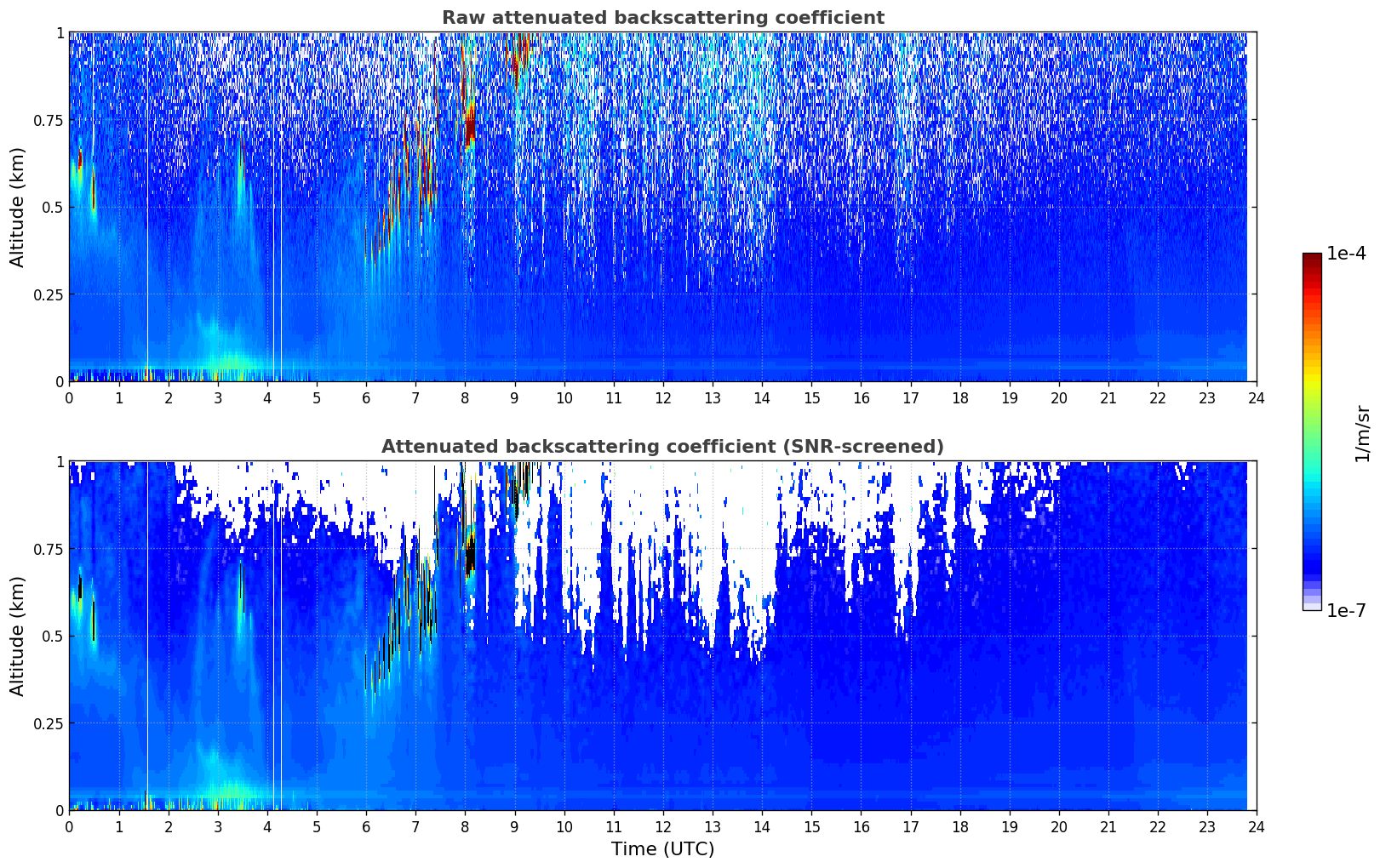Click the '22' time tick under bottom plot

pos(1158,827)
